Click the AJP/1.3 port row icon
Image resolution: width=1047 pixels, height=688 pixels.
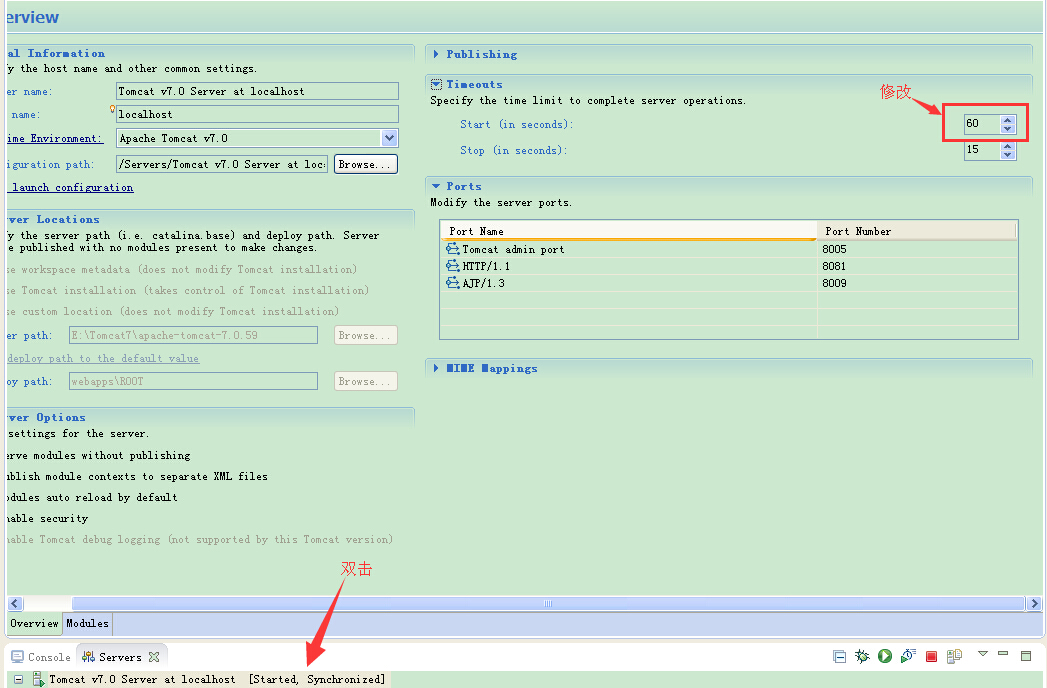(453, 283)
